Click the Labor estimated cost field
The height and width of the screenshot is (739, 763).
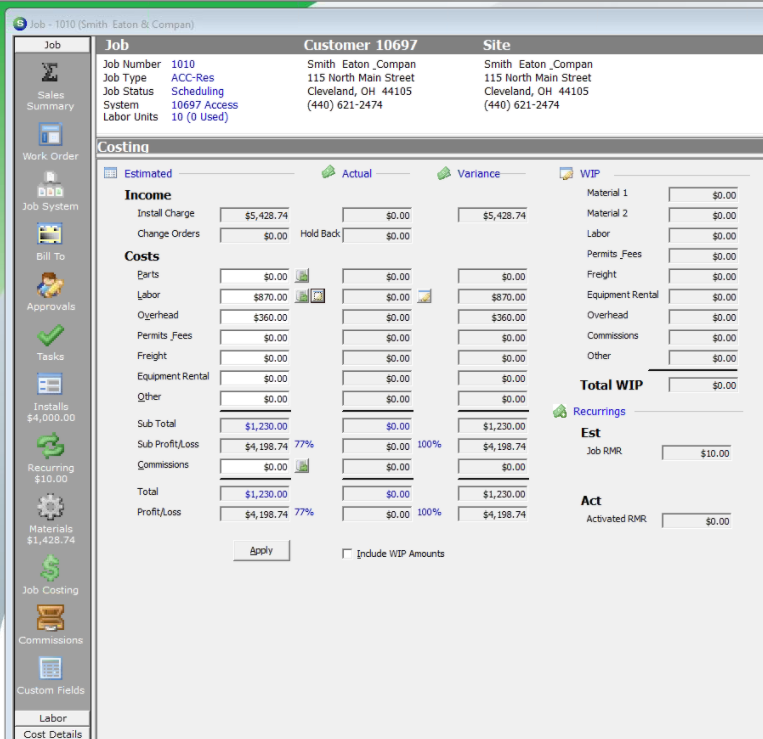point(254,297)
